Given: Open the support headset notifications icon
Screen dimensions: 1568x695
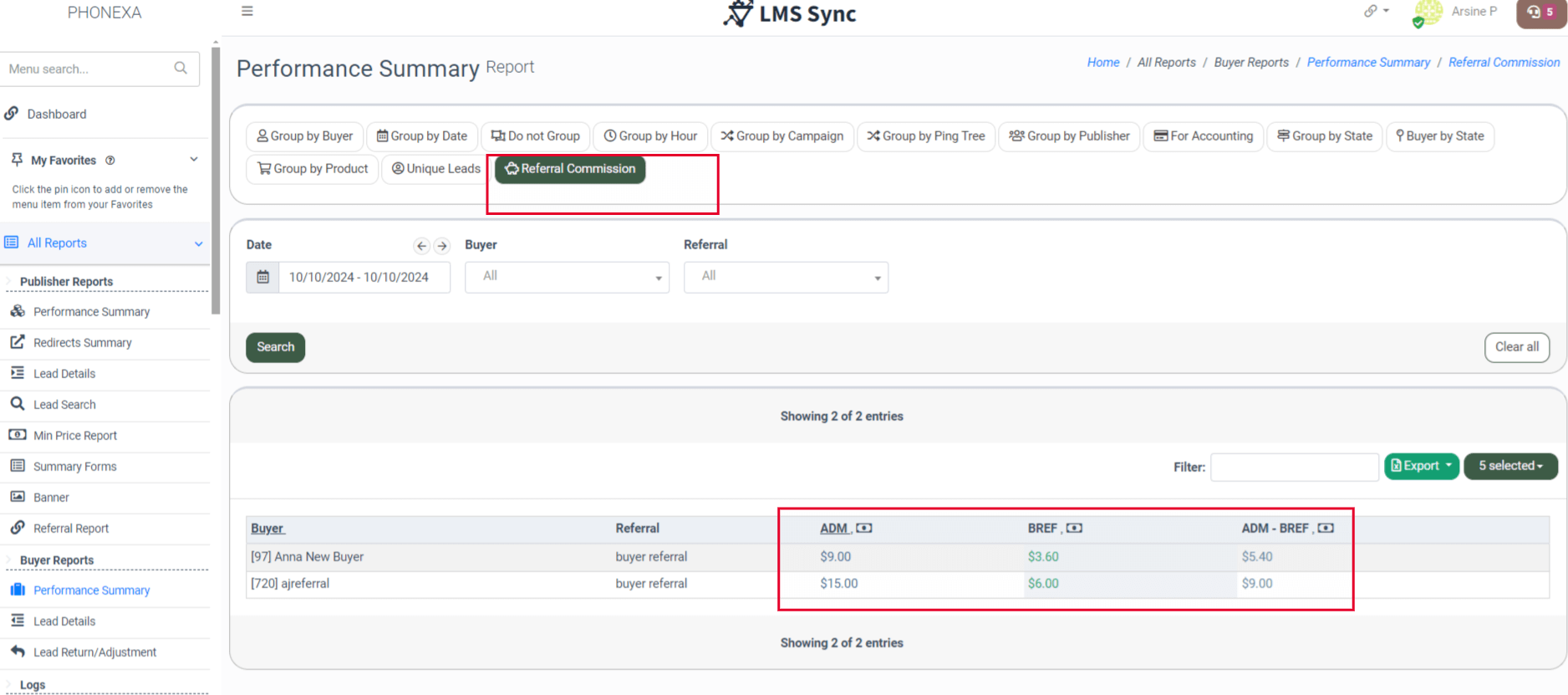Looking at the screenshot, I should [x=1540, y=13].
